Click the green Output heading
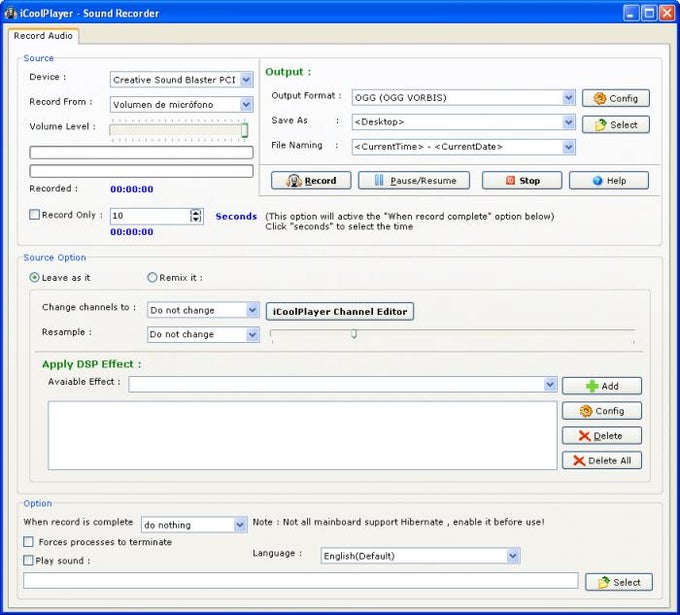This screenshot has width=680, height=615. tap(288, 72)
